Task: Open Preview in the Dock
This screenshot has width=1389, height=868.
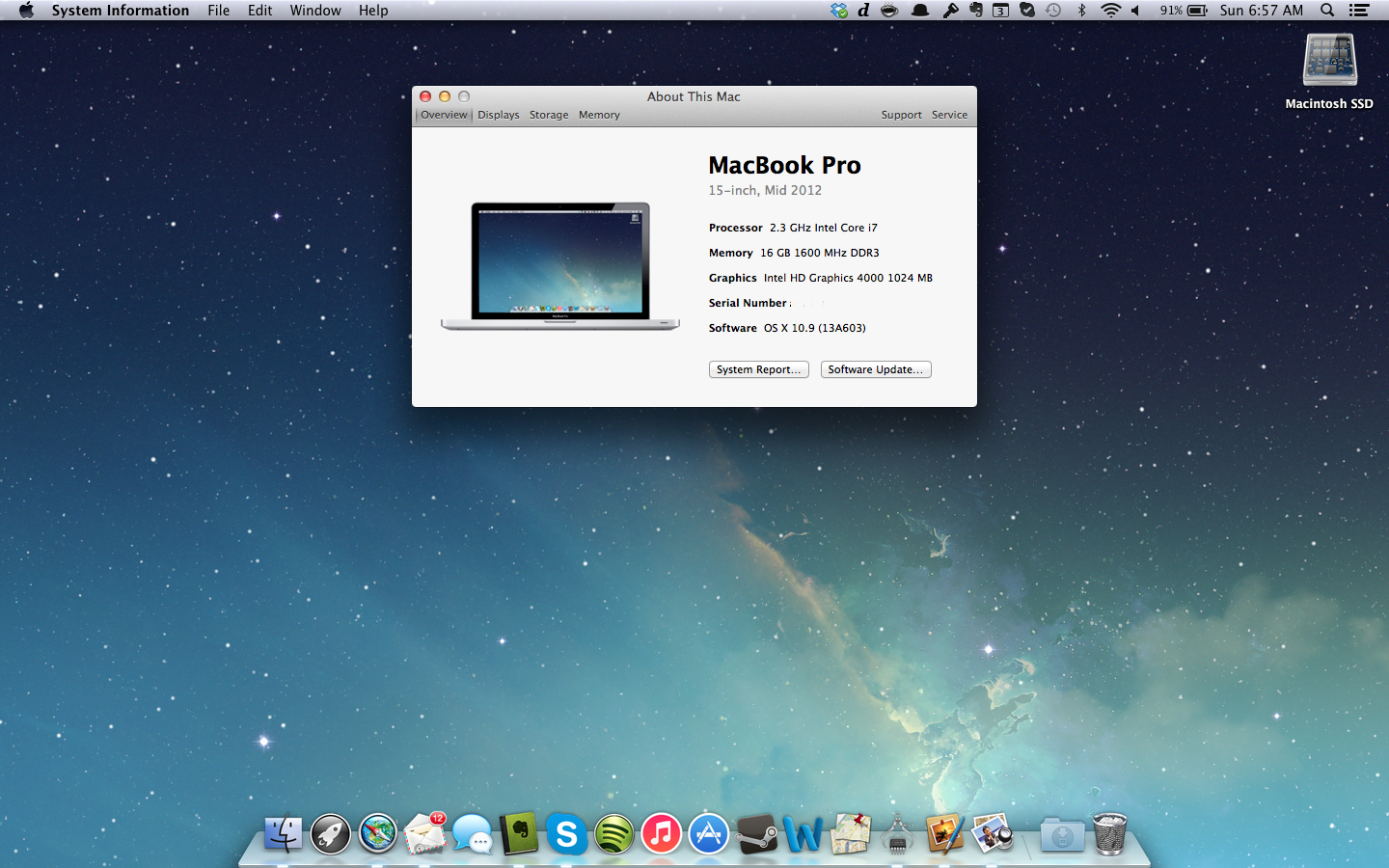Action: 993,834
